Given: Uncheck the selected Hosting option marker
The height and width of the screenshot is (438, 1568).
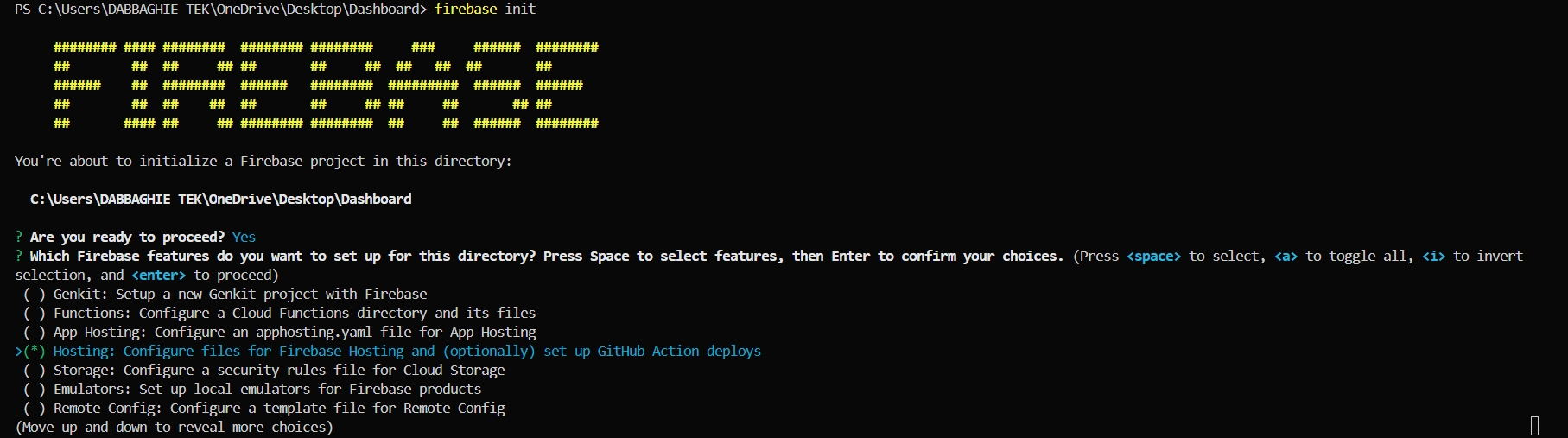Looking at the screenshot, I should click(x=35, y=351).
